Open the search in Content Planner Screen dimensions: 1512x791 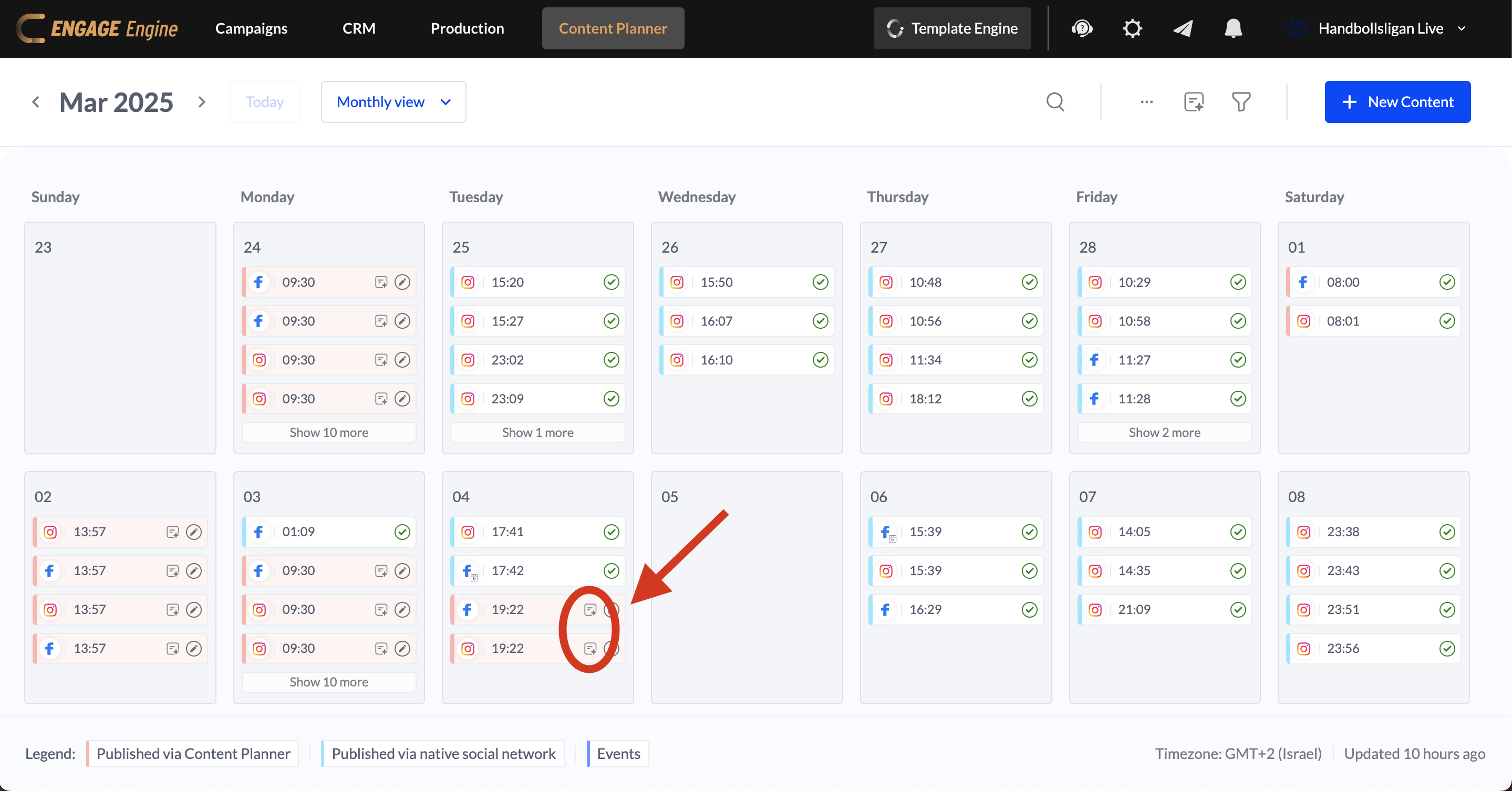1055,101
